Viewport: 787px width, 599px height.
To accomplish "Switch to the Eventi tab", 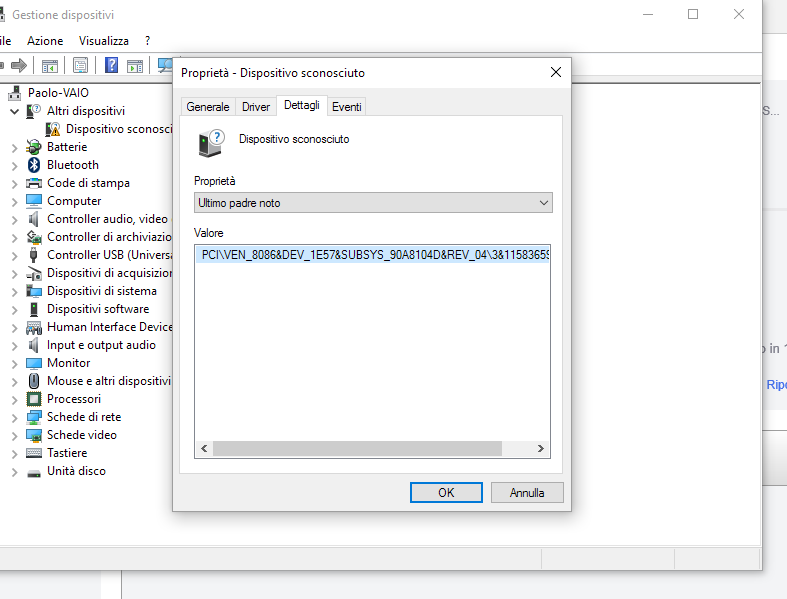I will 347,107.
